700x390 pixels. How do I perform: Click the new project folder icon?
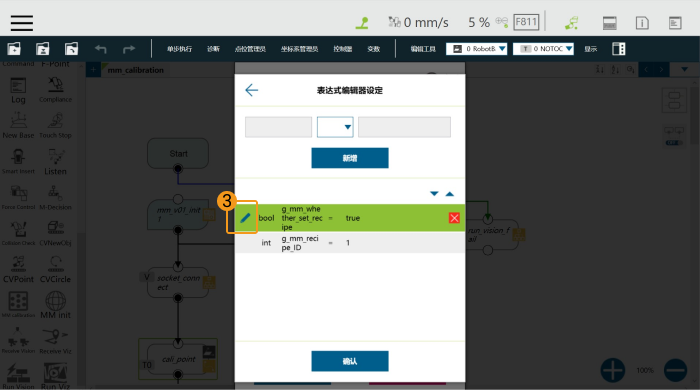click(14, 48)
